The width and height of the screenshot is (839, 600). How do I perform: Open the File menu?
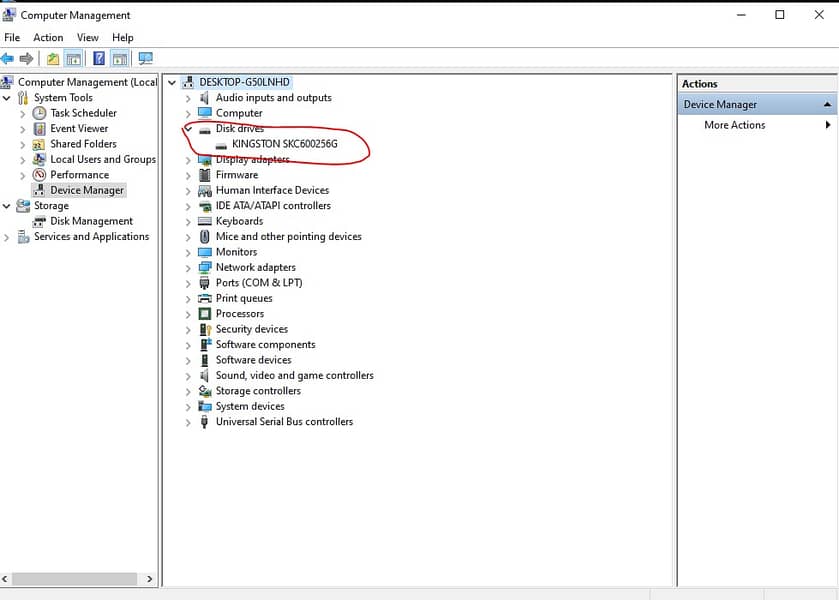(12, 37)
